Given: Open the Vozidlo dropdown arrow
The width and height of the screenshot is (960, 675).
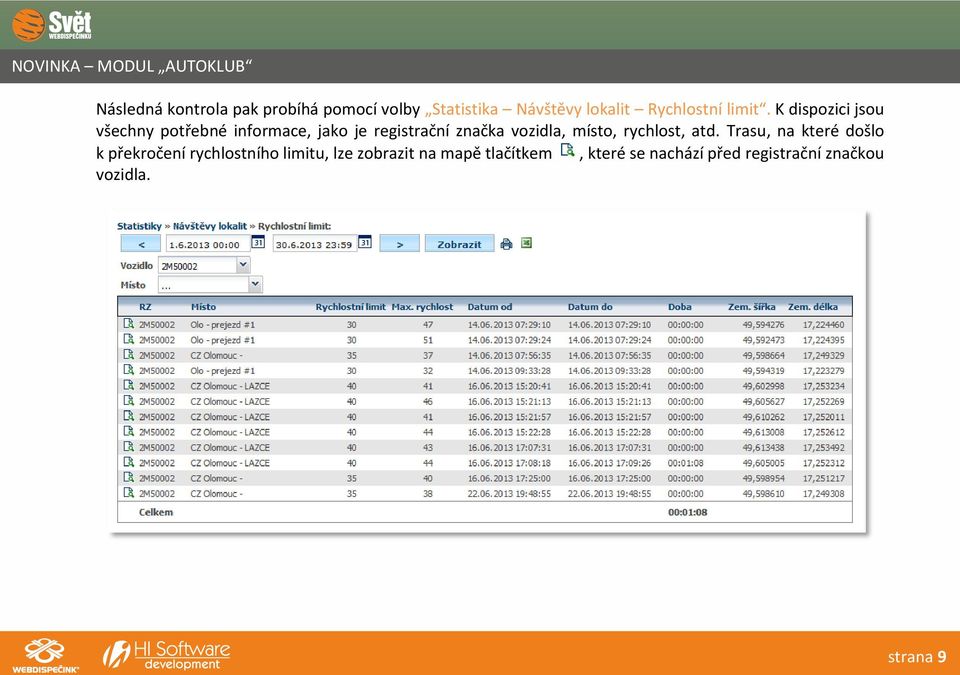Looking at the screenshot, I should [243, 265].
